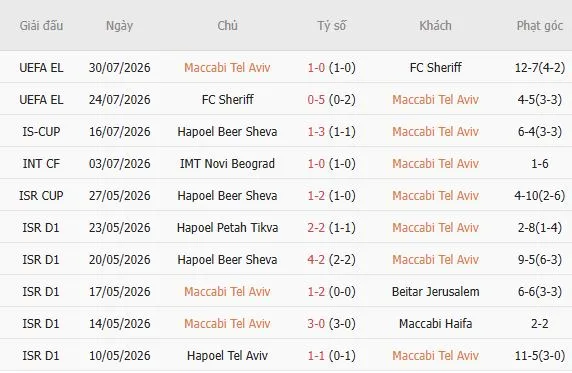Select the Phạt góc column header
572x373 pixels.
click(x=540, y=26)
